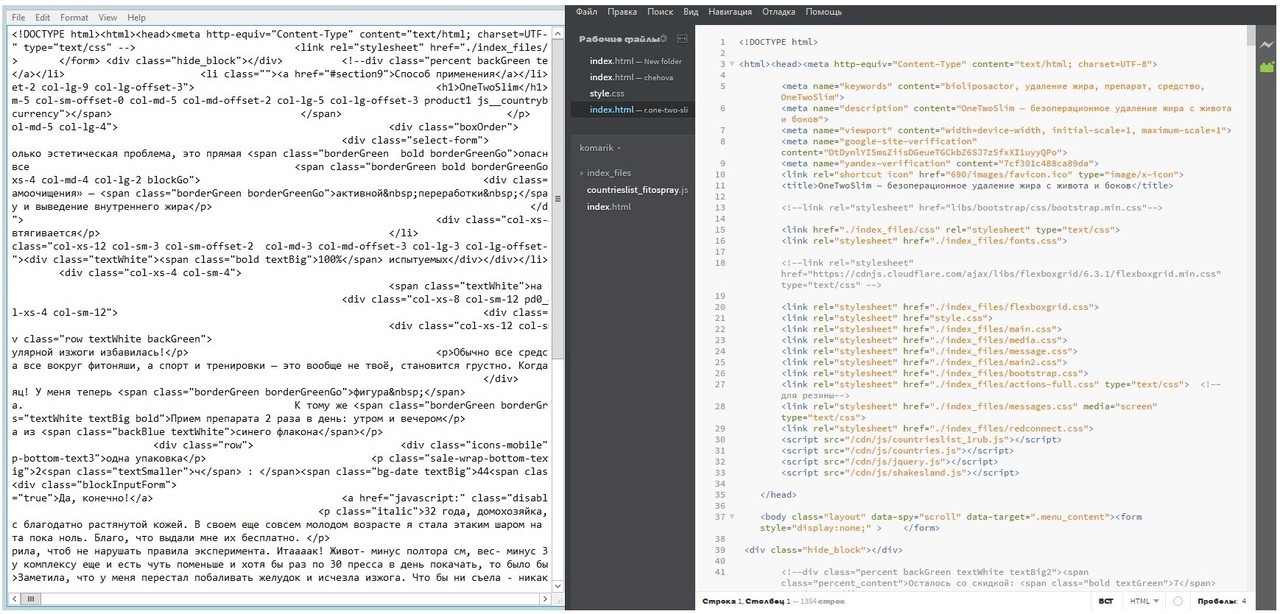Open index.html in komarik project tree
1280x614 pixels.
point(608,206)
